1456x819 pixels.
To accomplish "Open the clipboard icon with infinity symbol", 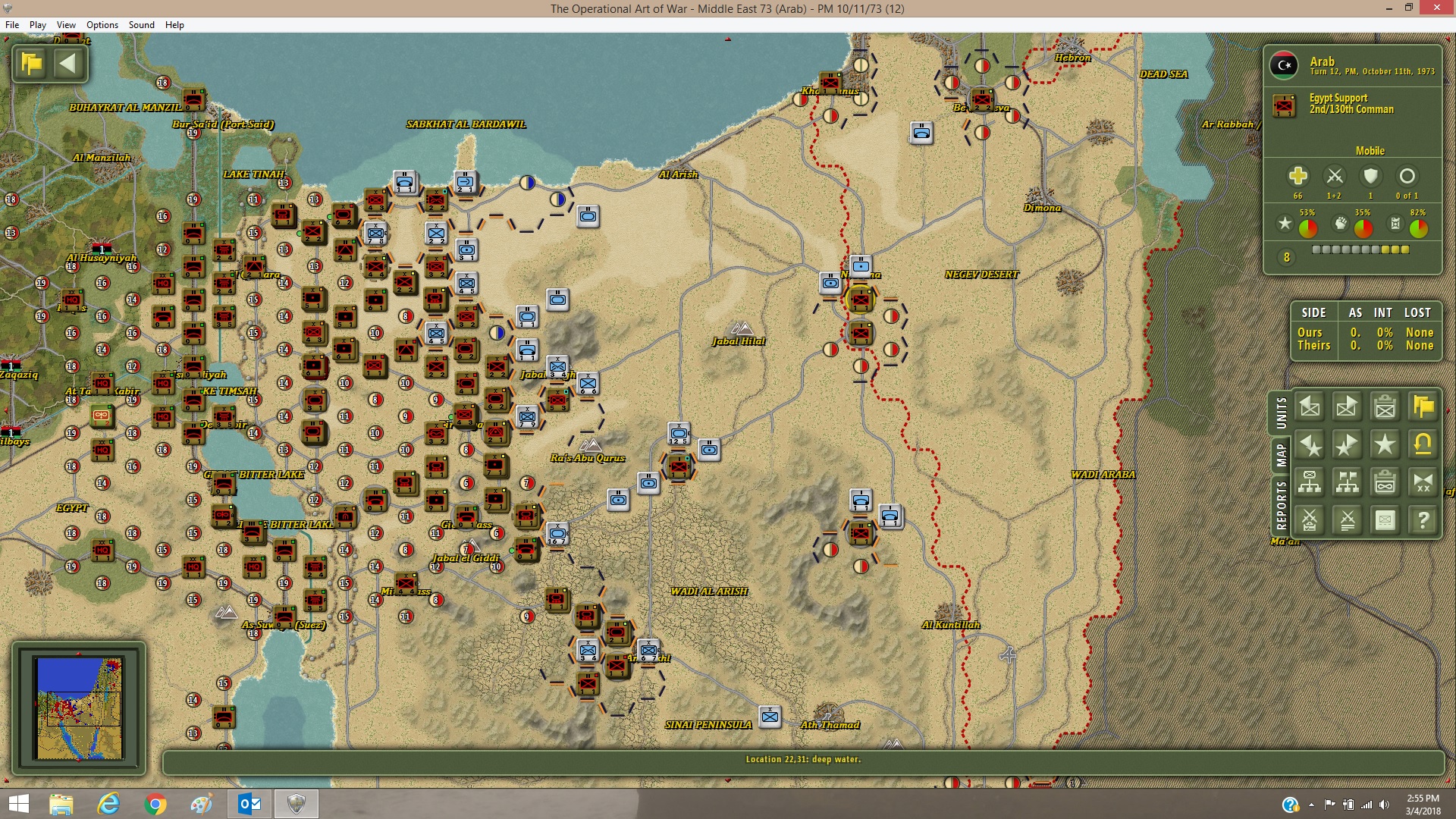I will point(1385,482).
